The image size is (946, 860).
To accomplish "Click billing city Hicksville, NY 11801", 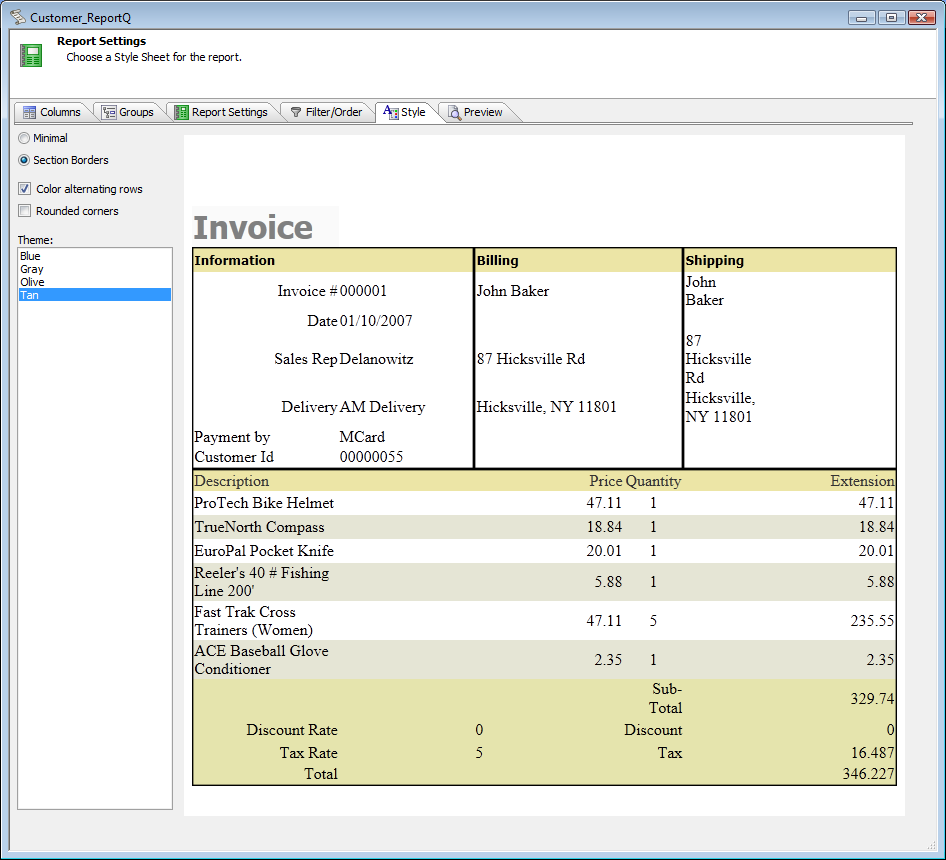I will point(547,407).
